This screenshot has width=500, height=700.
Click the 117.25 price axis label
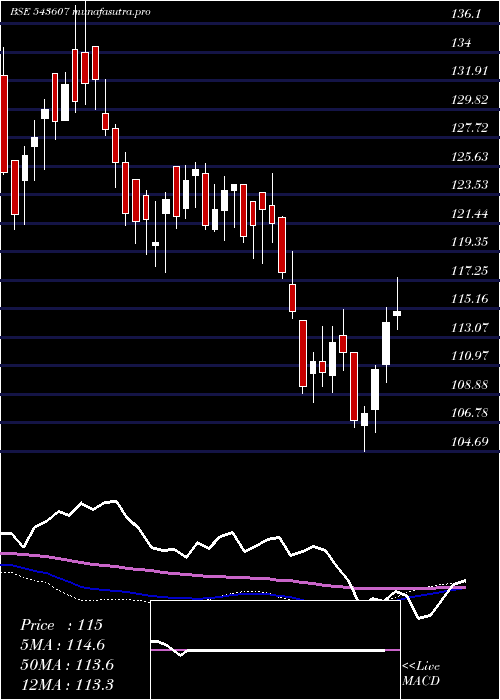tap(470, 271)
